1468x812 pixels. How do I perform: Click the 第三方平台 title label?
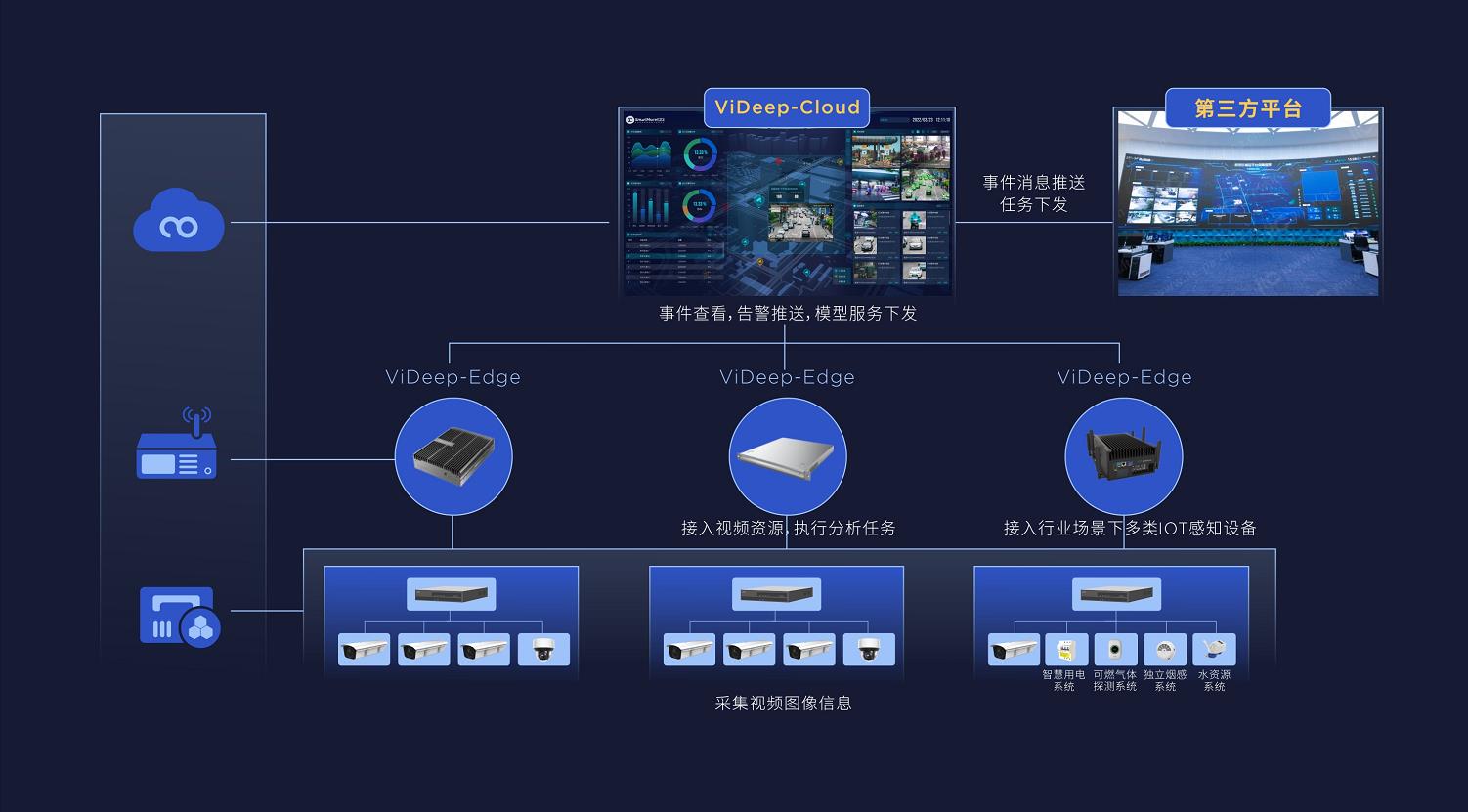pos(1248,108)
